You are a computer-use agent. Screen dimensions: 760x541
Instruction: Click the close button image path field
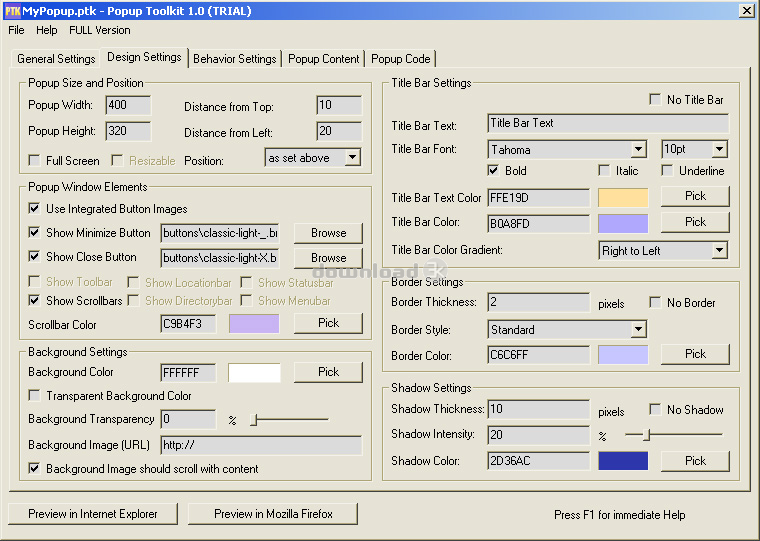tap(220, 258)
